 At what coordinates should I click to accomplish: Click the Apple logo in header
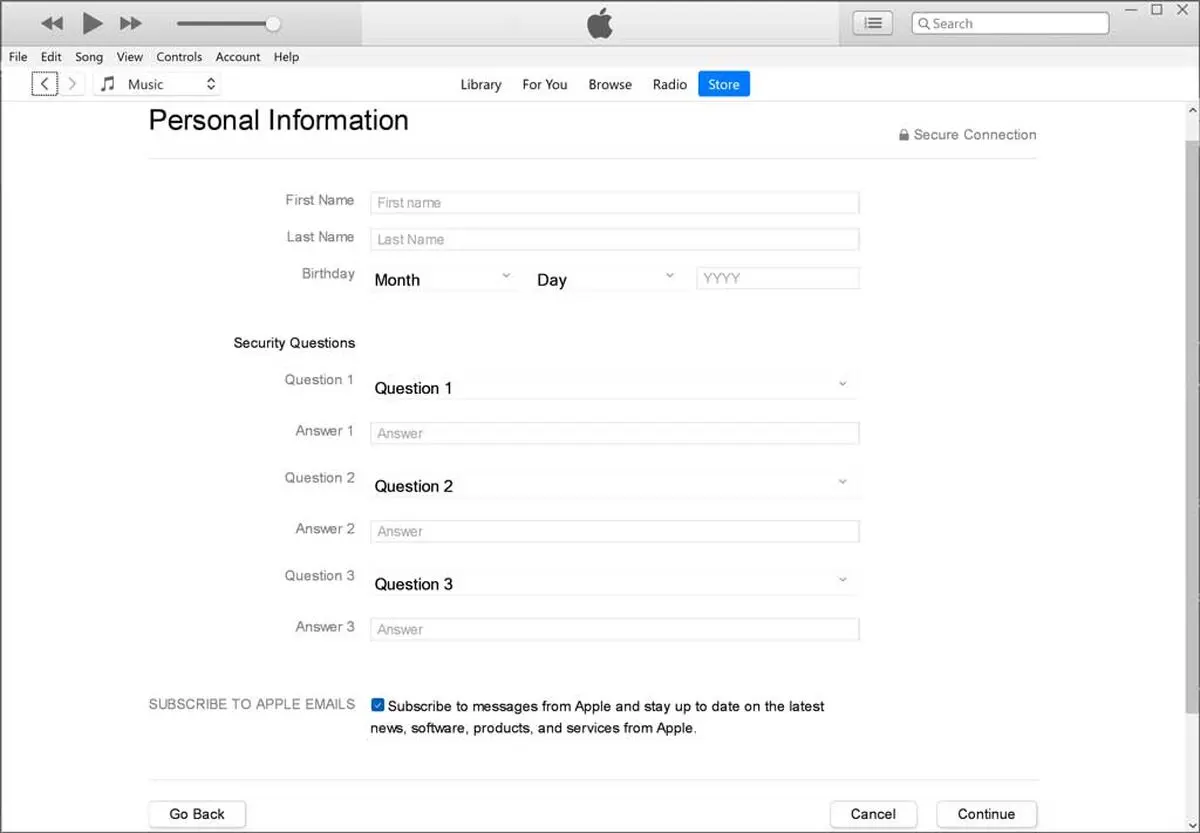click(600, 23)
